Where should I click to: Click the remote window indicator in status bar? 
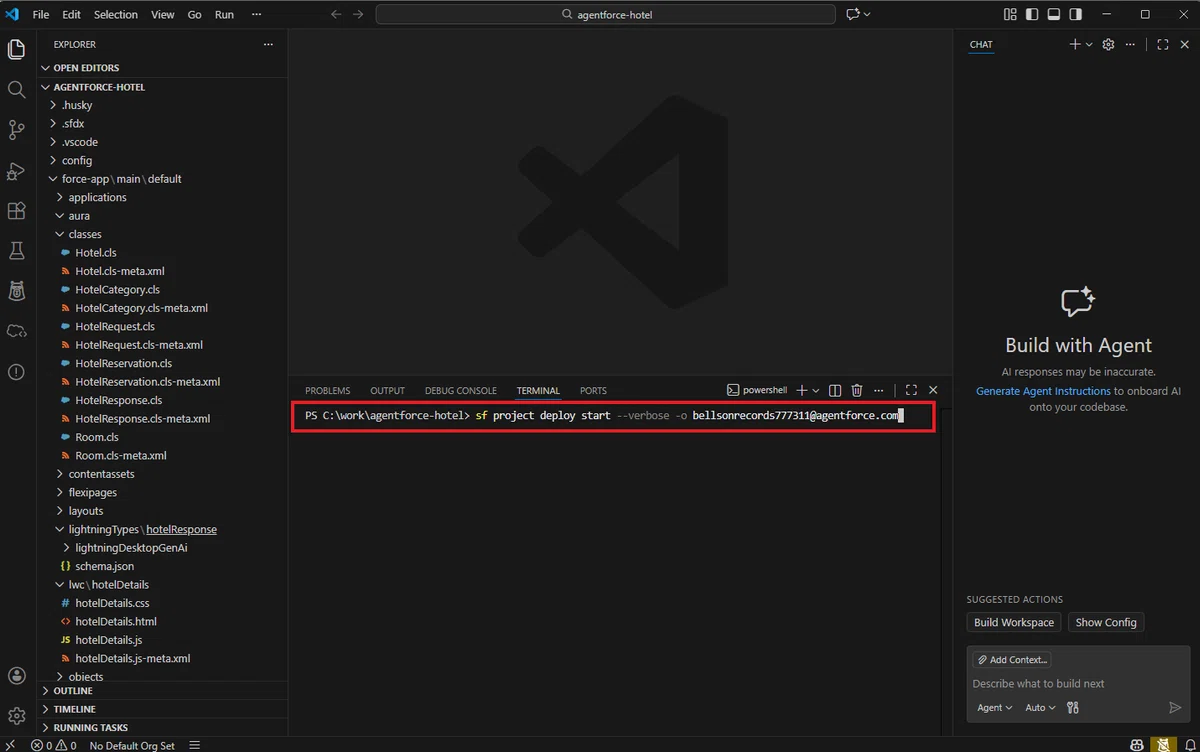[x=10, y=745]
